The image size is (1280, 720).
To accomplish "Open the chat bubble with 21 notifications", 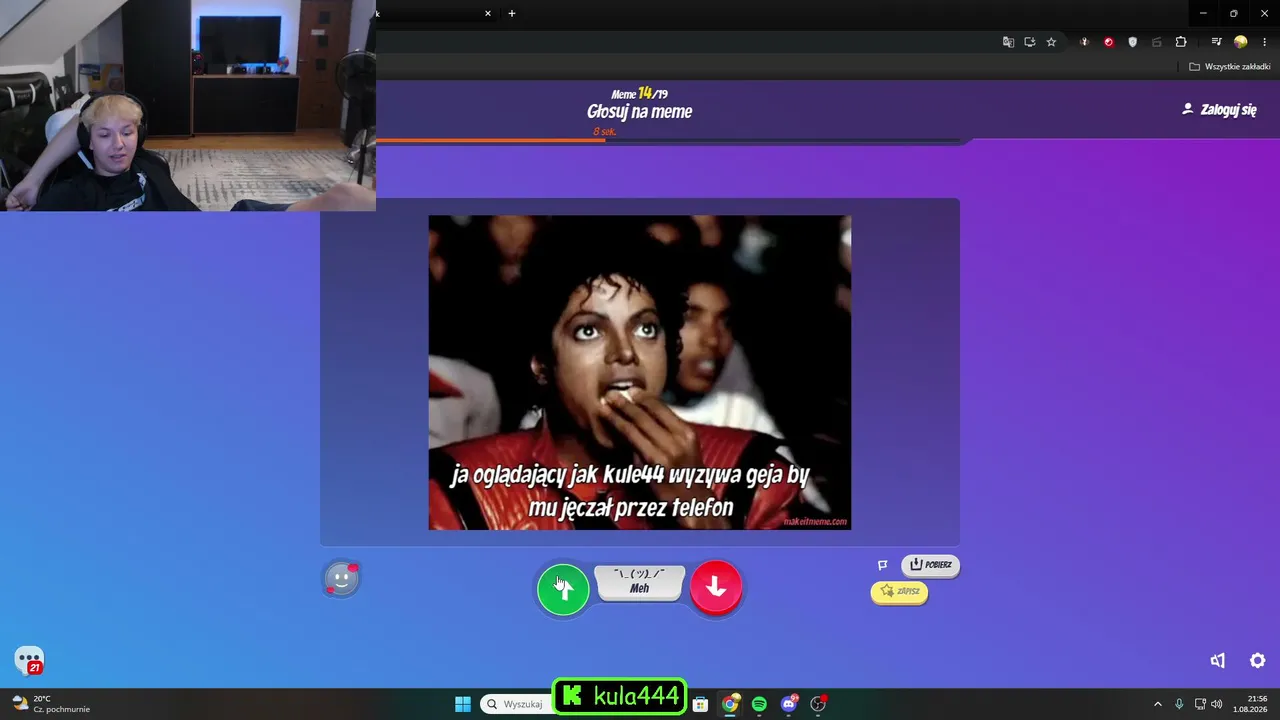I will point(29,660).
